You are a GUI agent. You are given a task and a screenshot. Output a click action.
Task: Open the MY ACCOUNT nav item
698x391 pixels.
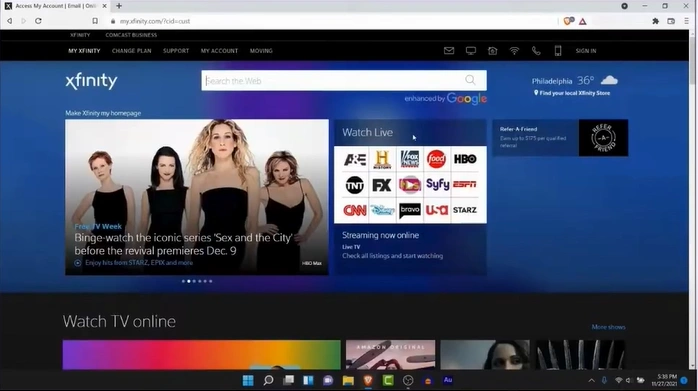click(x=219, y=51)
